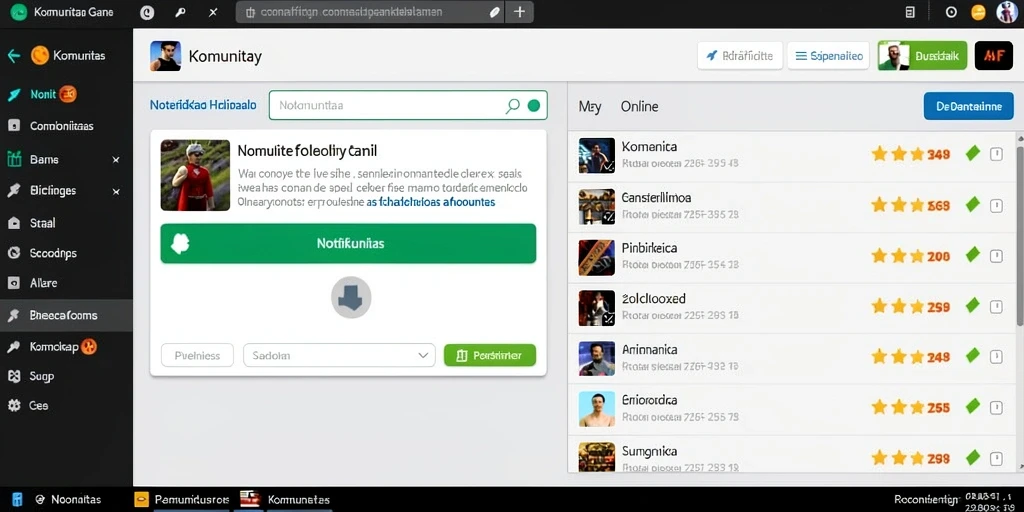Click the download arrow circle icon
The width and height of the screenshot is (1024, 512).
(x=351, y=298)
